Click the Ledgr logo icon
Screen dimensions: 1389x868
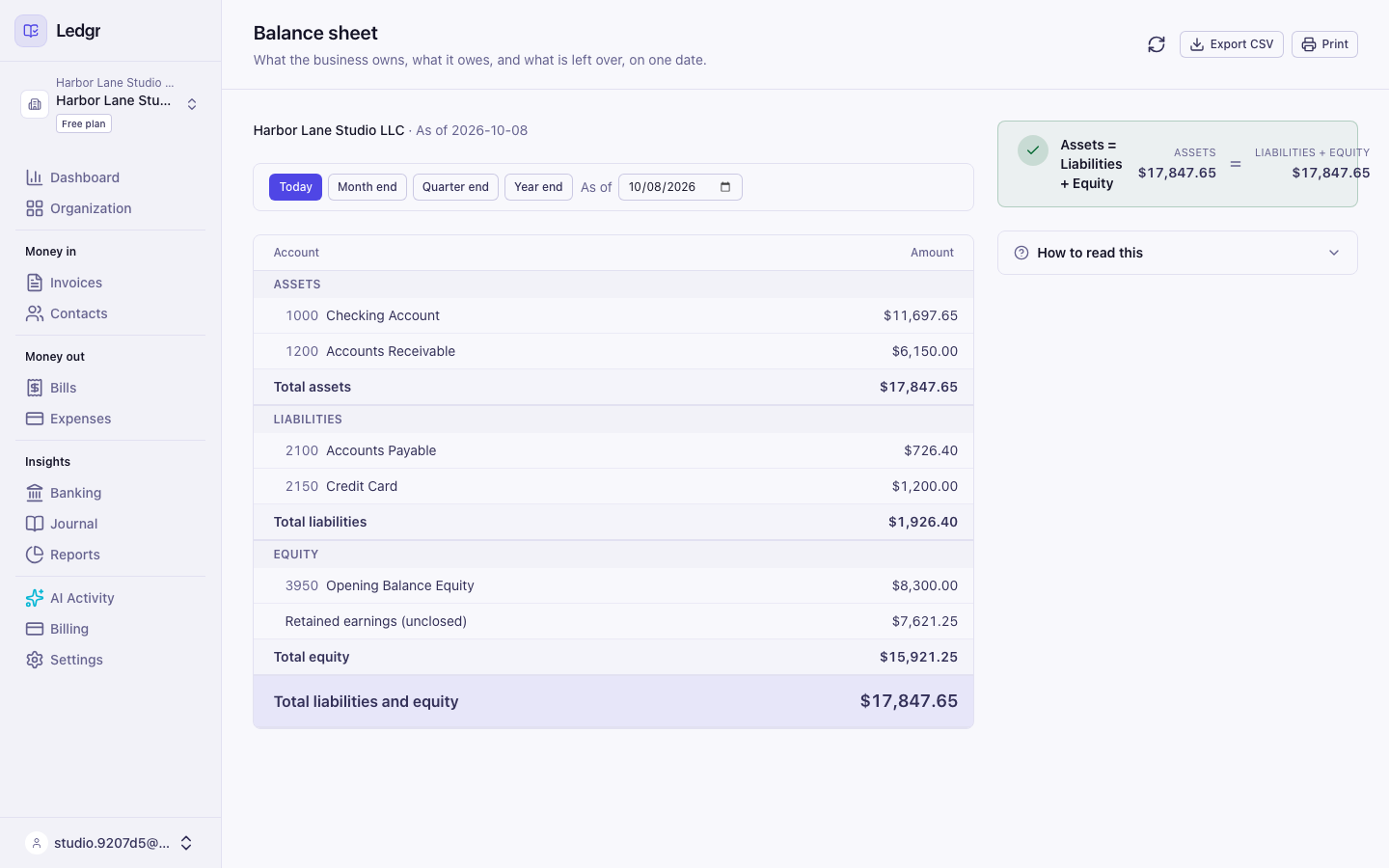click(31, 31)
